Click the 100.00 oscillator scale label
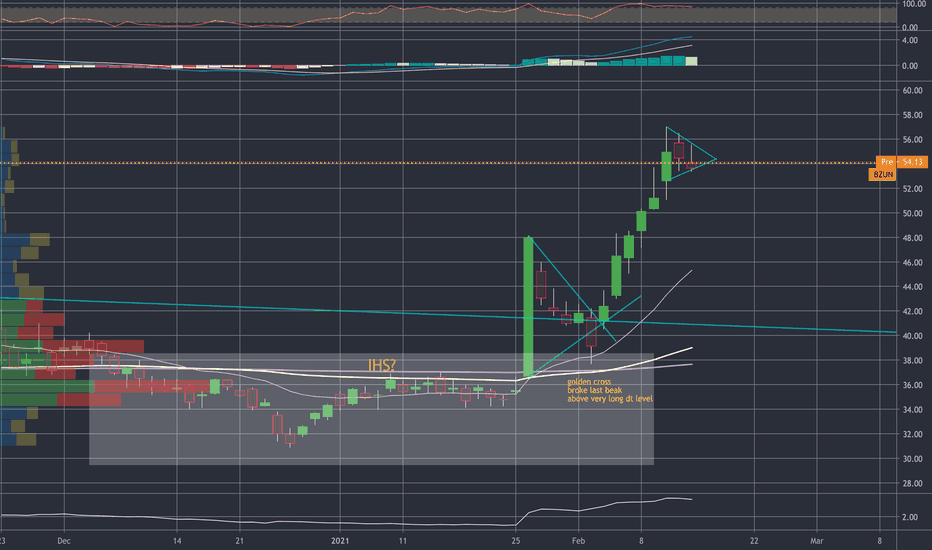This screenshot has width=932, height=550. (x=913, y=4)
